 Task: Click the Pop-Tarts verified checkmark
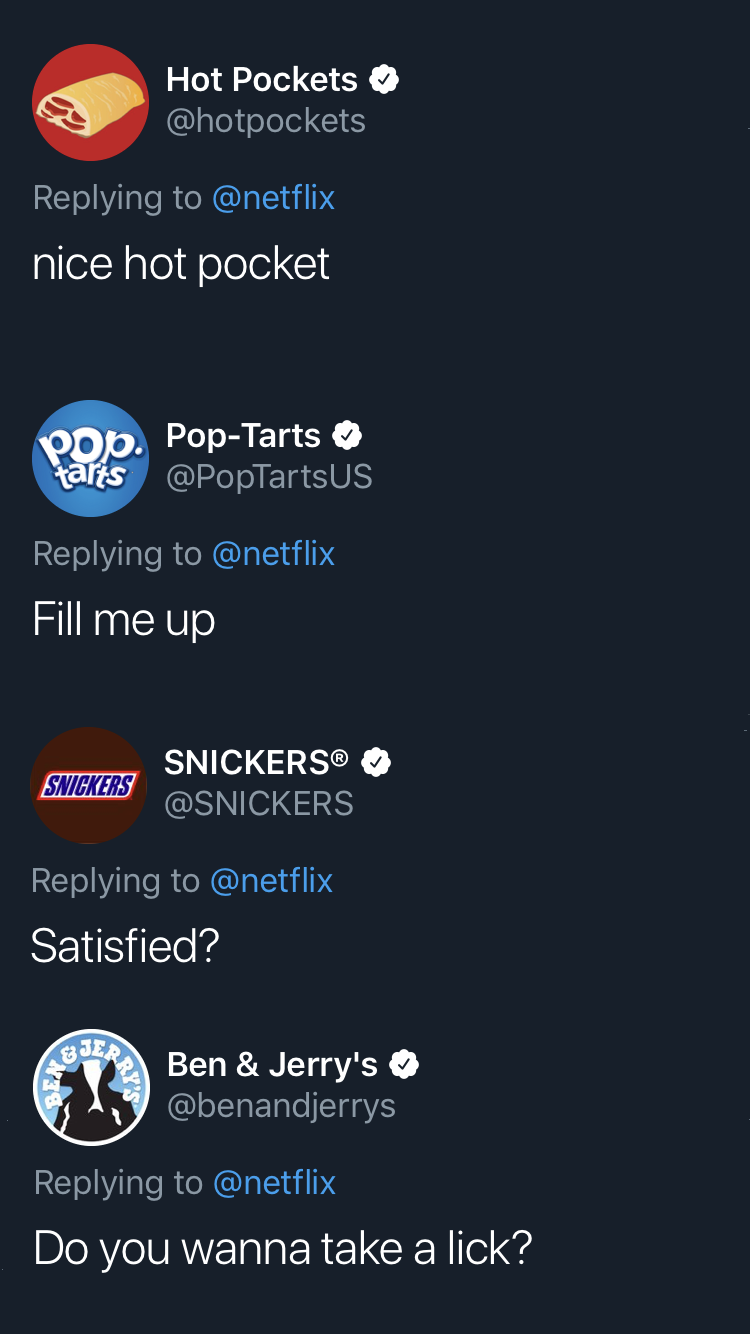click(x=347, y=435)
